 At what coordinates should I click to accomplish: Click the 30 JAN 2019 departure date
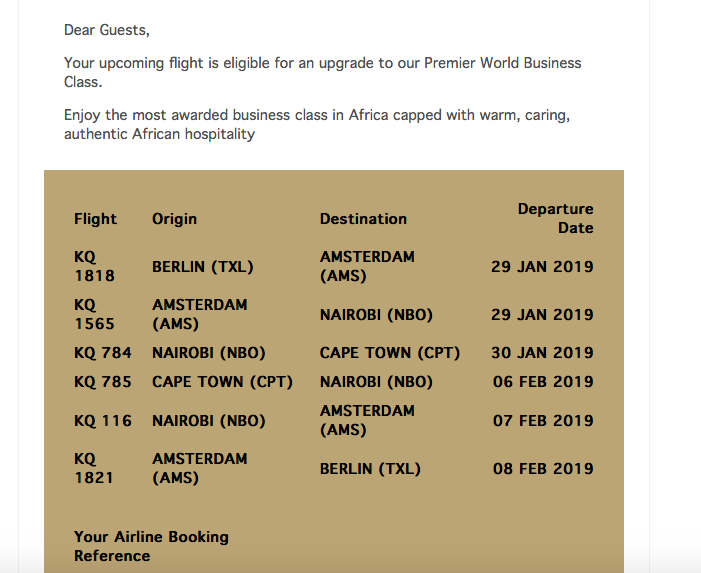click(x=542, y=353)
